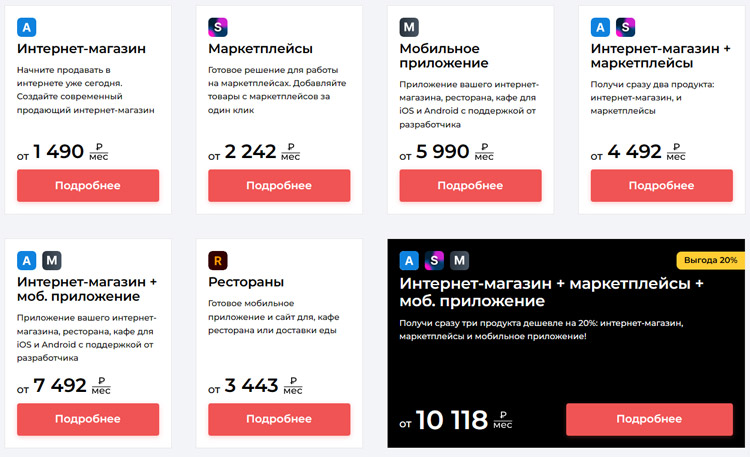Open details for the 7 492 plan
This screenshot has height=457, width=750.
pos(88,419)
